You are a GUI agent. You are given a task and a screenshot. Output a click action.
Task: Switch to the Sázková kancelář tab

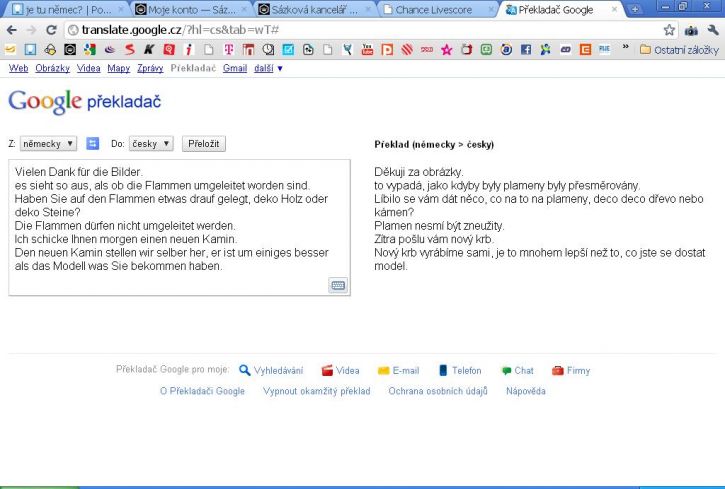(314, 10)
